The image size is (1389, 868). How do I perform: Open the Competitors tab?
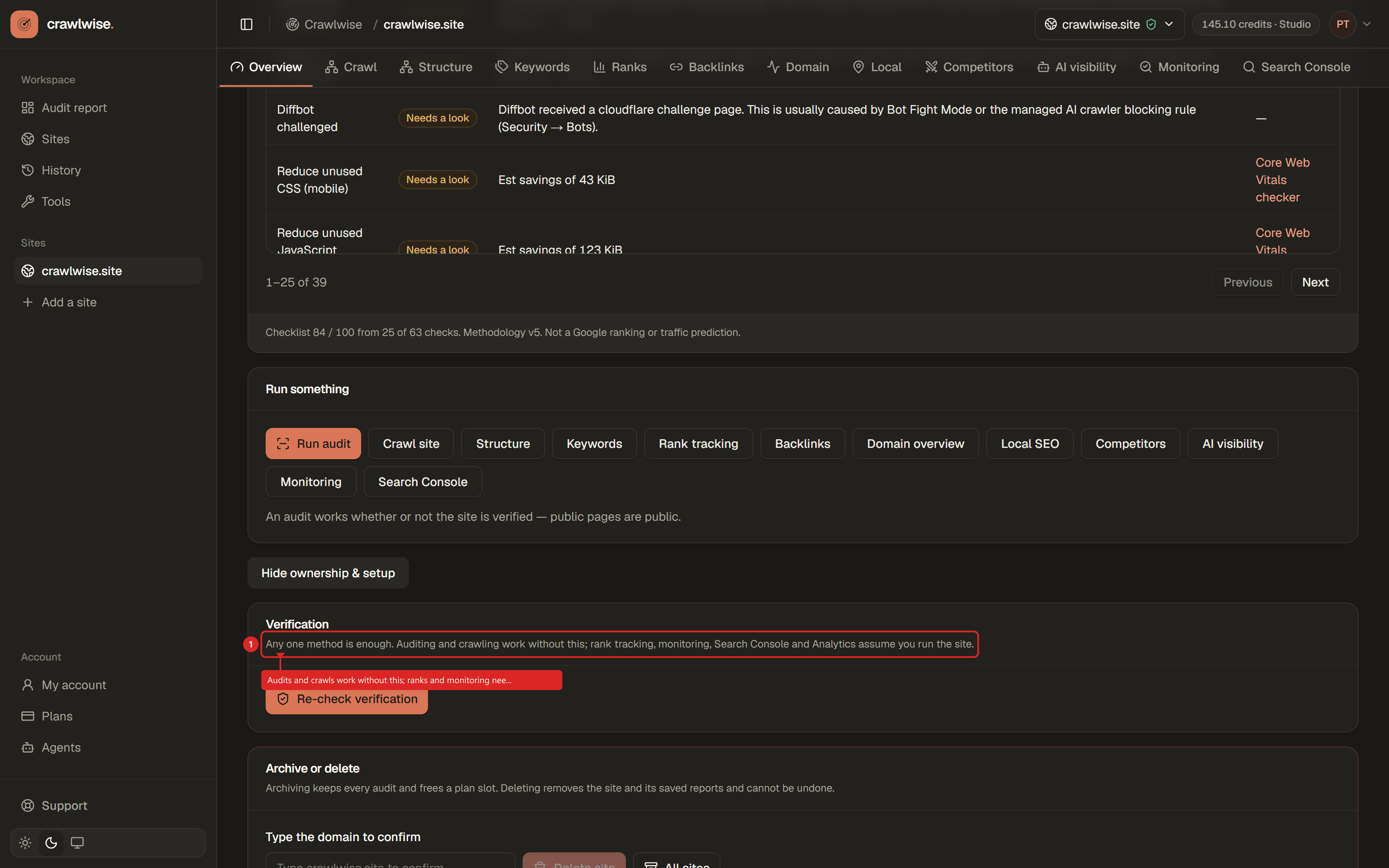pos(969,67)
